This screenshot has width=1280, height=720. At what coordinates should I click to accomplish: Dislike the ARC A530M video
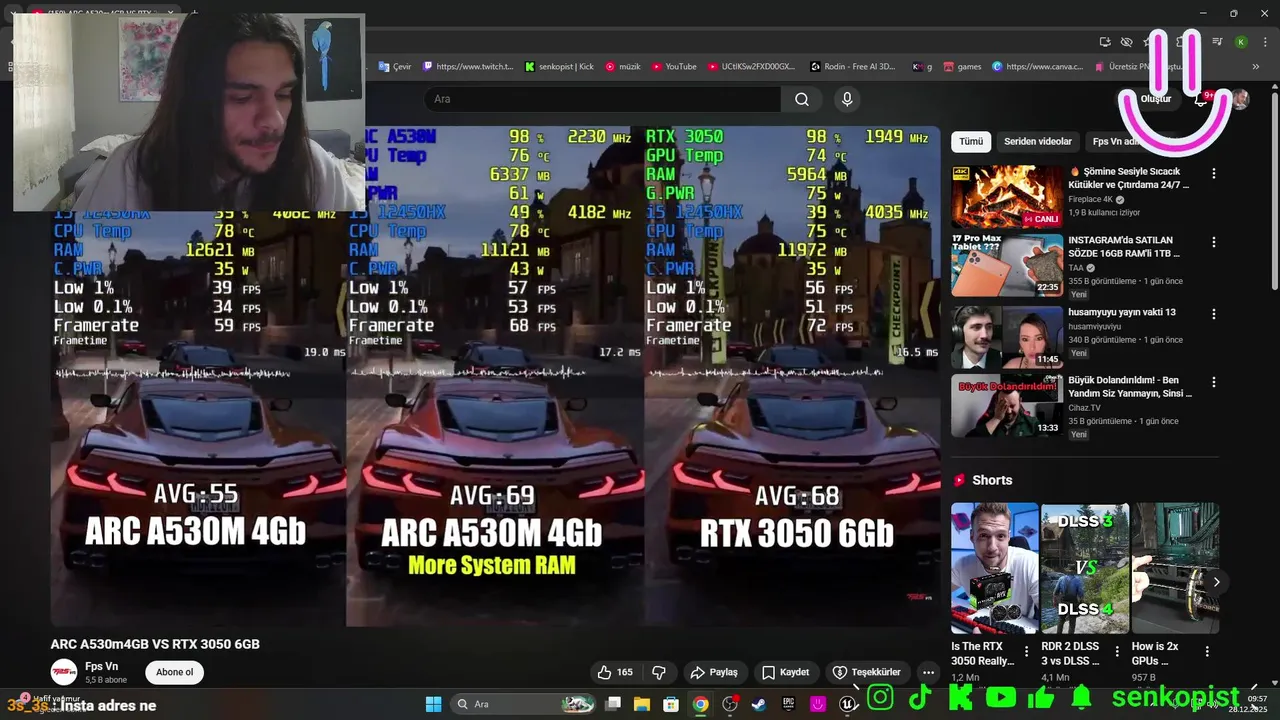[x=659, y=672]
